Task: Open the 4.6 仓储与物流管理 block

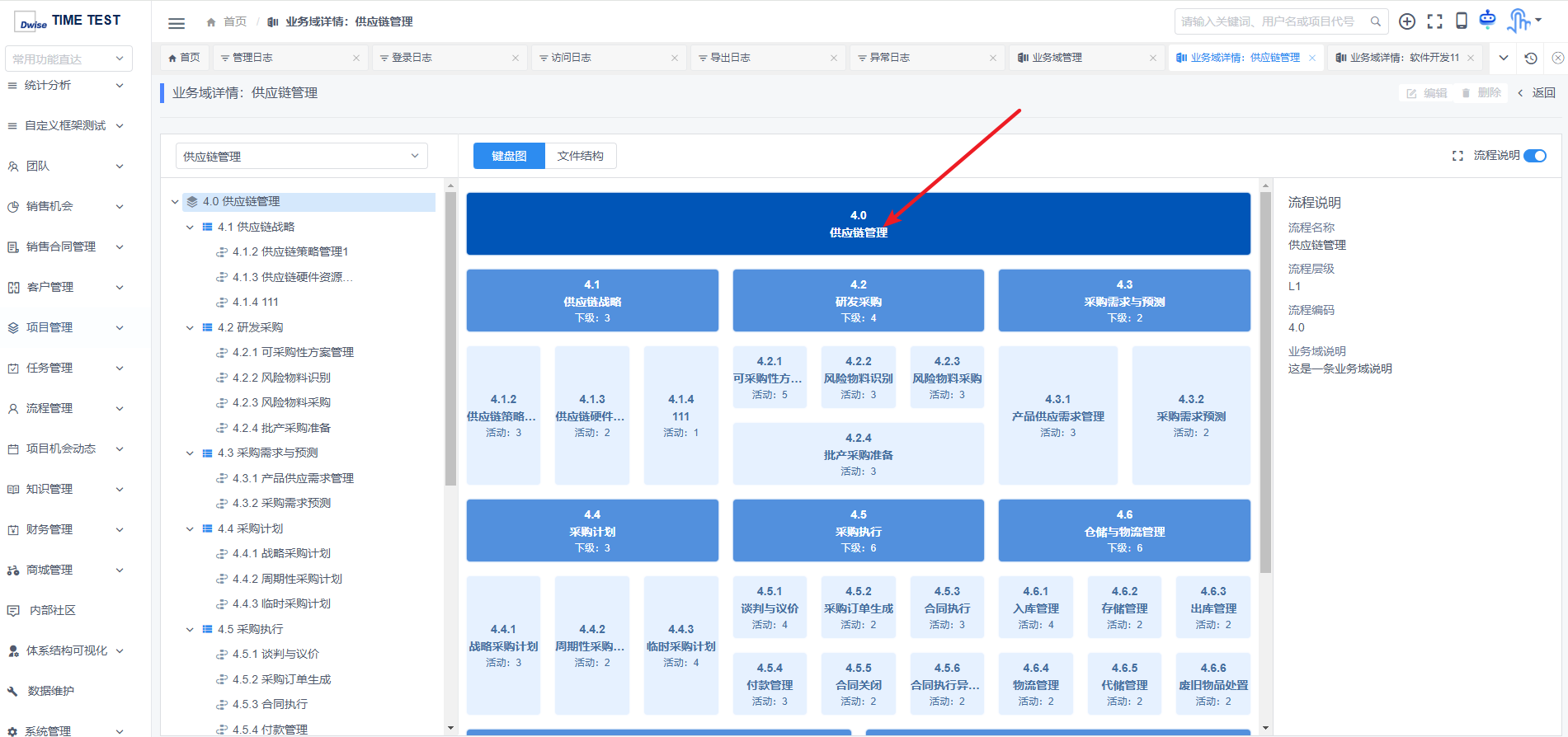Action: pyautogui.click(x=1124, y=531)
